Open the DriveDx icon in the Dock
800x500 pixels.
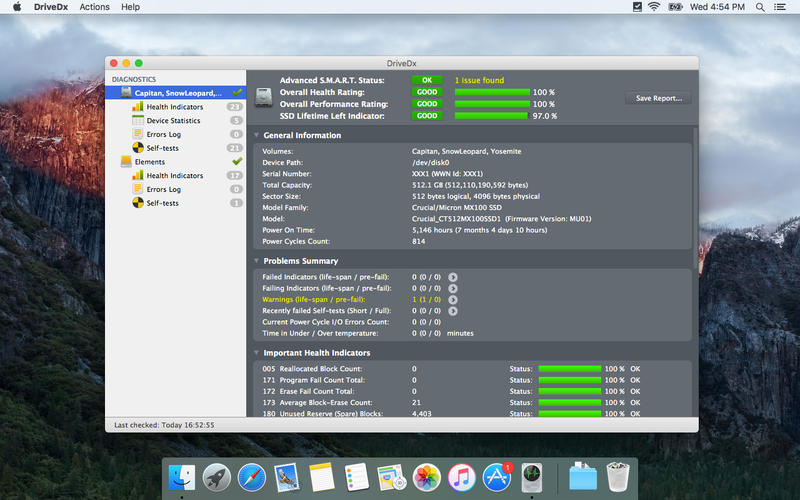pyautogui.click(x=532, y=478)
